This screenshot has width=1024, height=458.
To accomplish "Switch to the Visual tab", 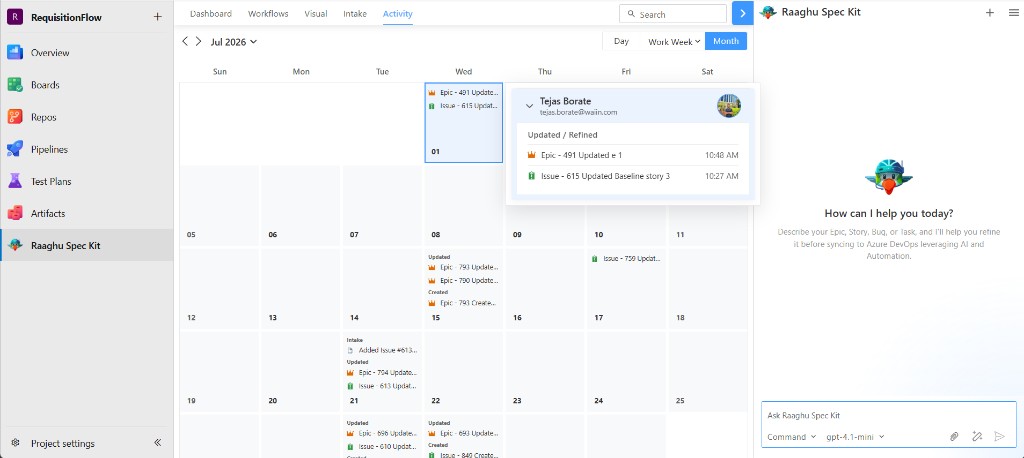I will tap(316, 14).
